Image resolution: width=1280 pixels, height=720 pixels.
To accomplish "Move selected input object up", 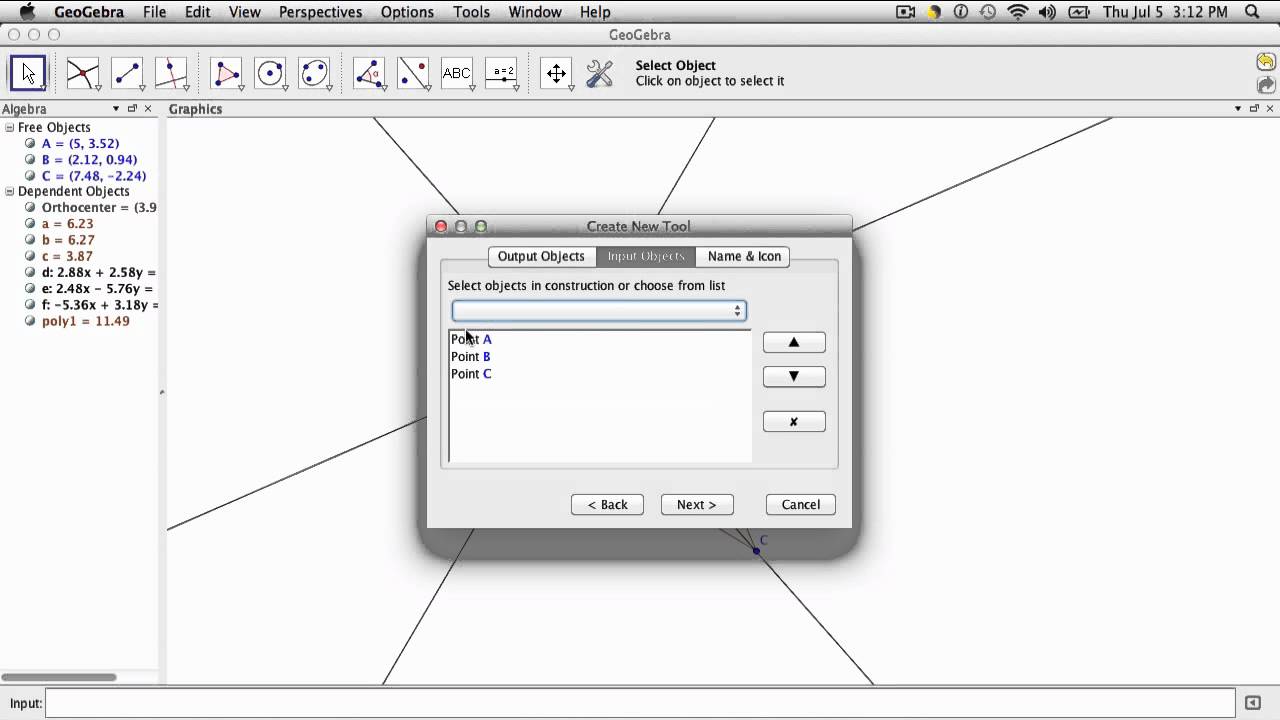I will (794, 342).
